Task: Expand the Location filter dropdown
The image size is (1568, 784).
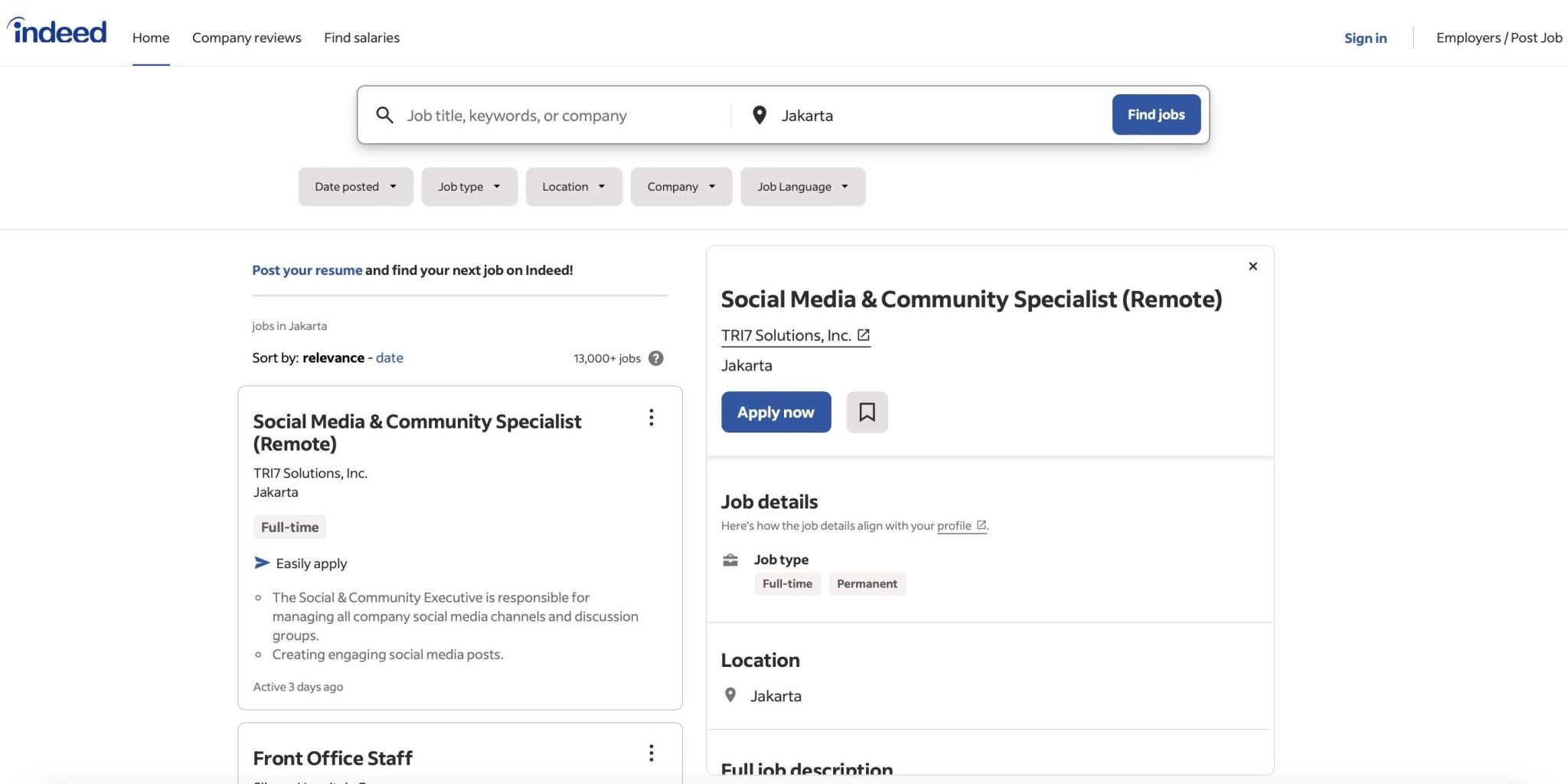Action: tap(573, 187)
